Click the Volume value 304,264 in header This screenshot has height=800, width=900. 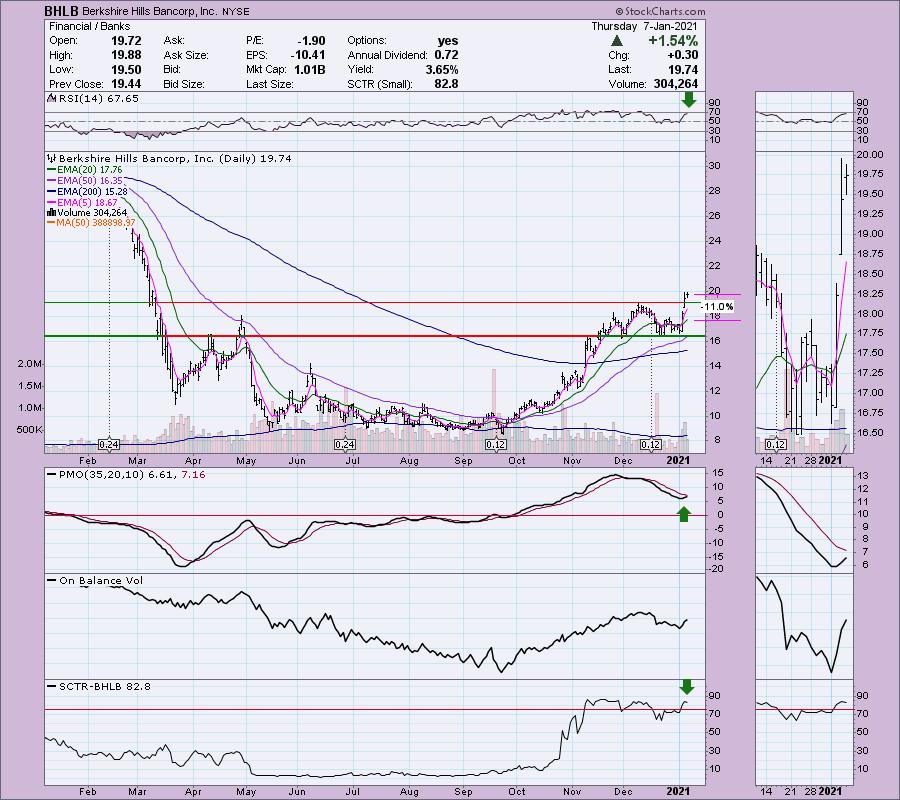click(x=676, y=84)
